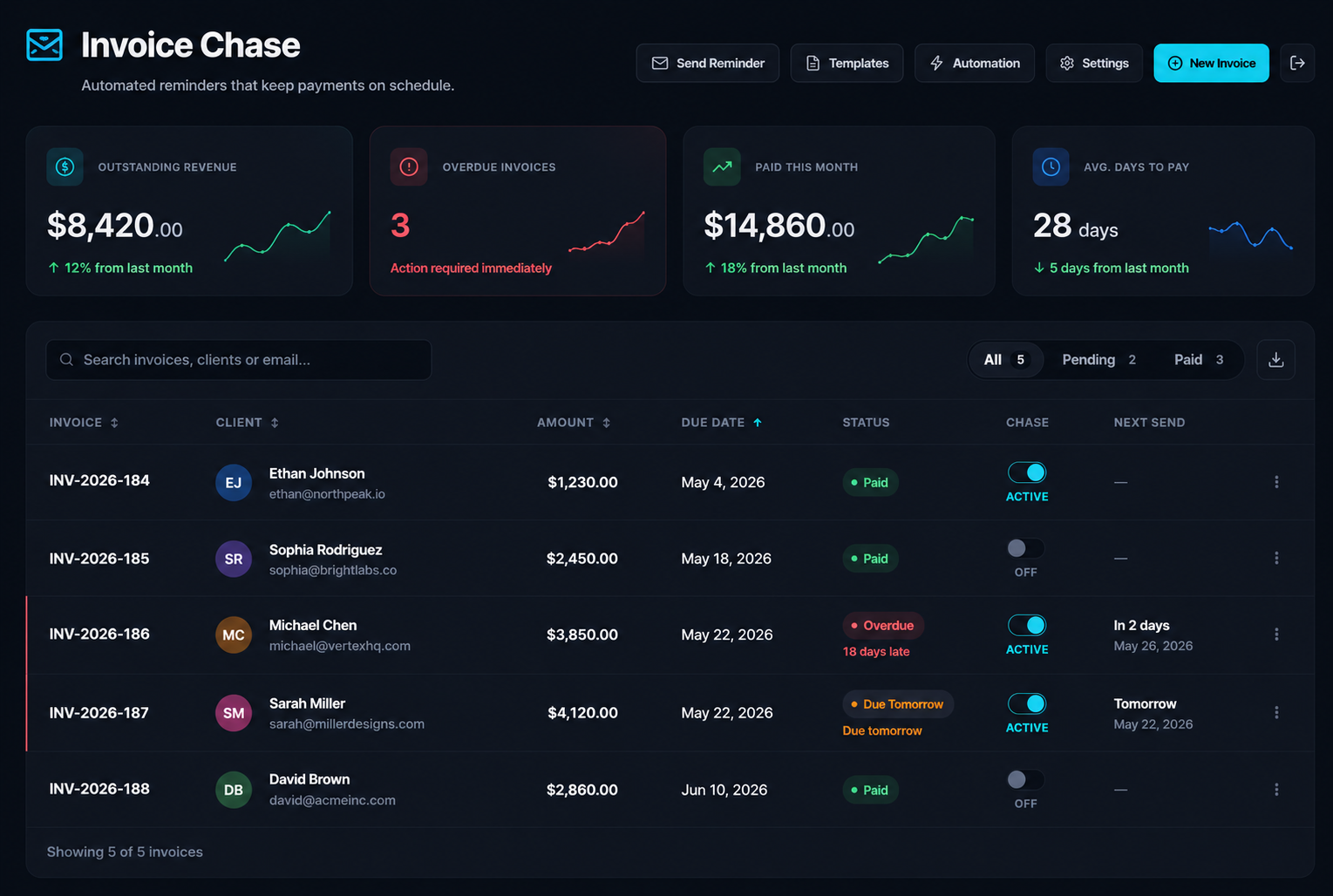Click the Avg. Days to Pay clock icon
This screenshot has width=1333, height=896.
pos(1051,166)
